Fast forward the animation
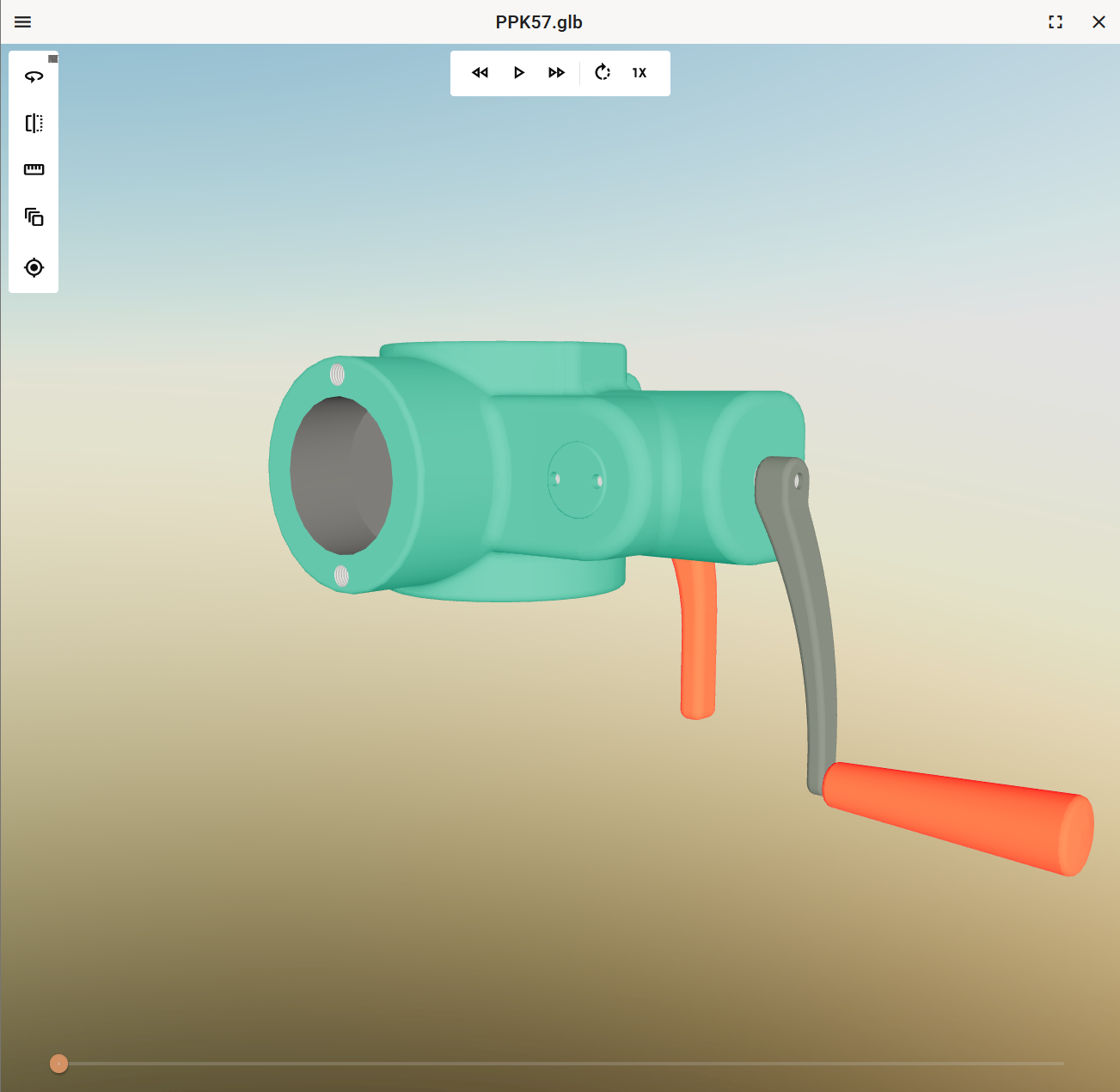The image size is (1120, 1092). click(x=556, y=73)
